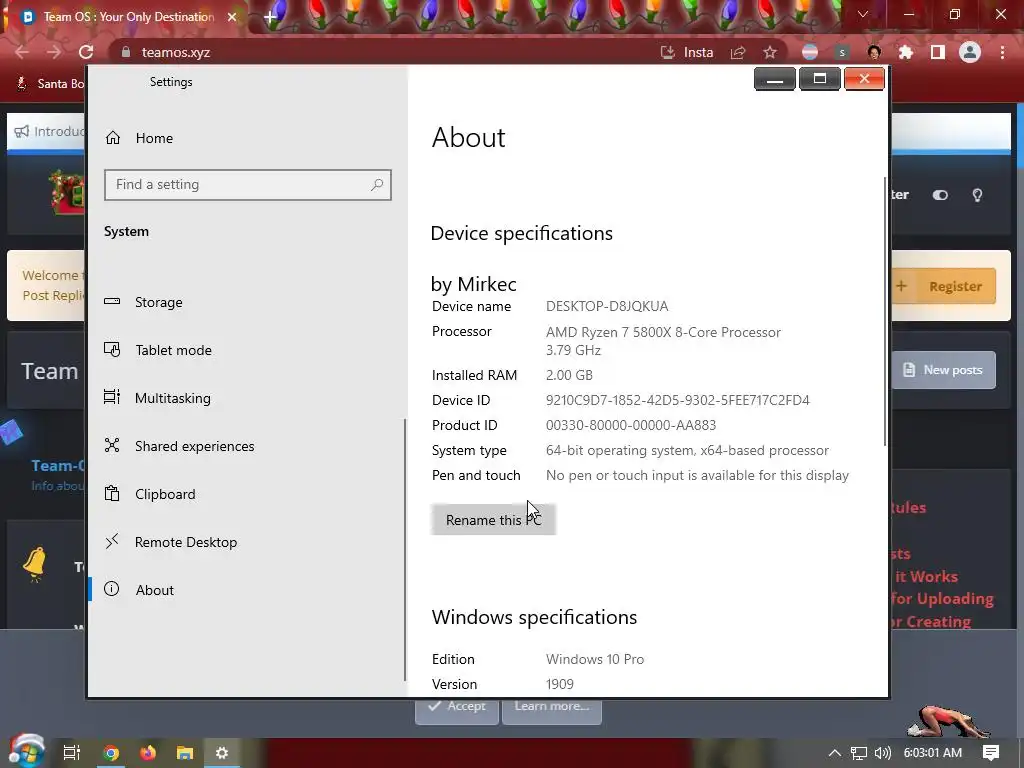Open Shared experiences settings
Image resolution: width=1024 pixels, height=768 pixels.
click(x=179, y=446)
